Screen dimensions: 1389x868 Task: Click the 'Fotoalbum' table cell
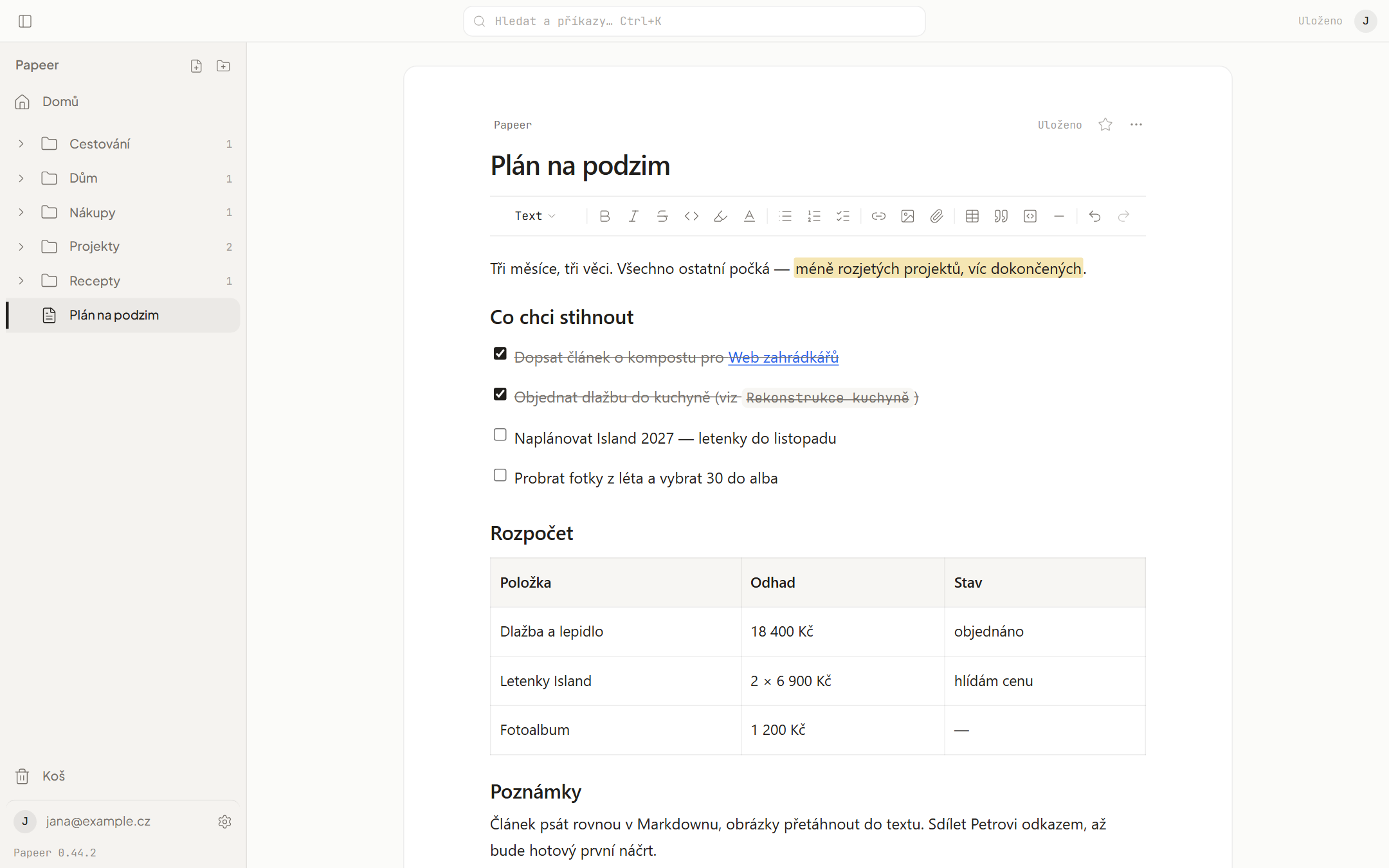(615, 730)
